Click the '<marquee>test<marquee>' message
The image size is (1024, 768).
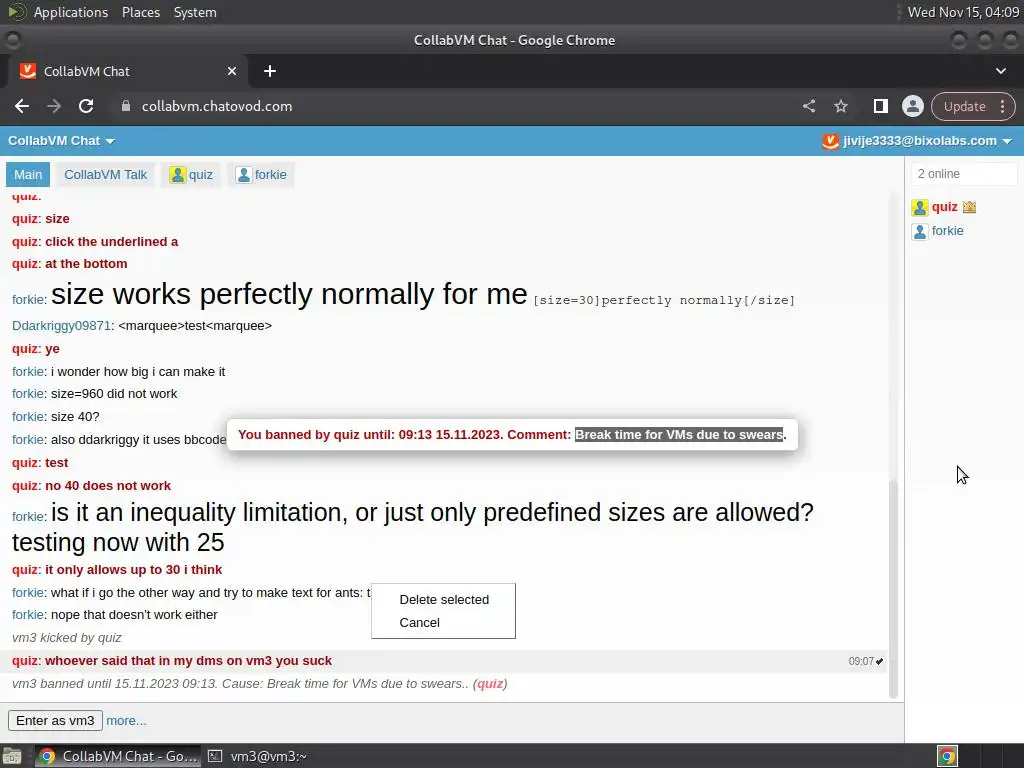click(x=195, y=325)
